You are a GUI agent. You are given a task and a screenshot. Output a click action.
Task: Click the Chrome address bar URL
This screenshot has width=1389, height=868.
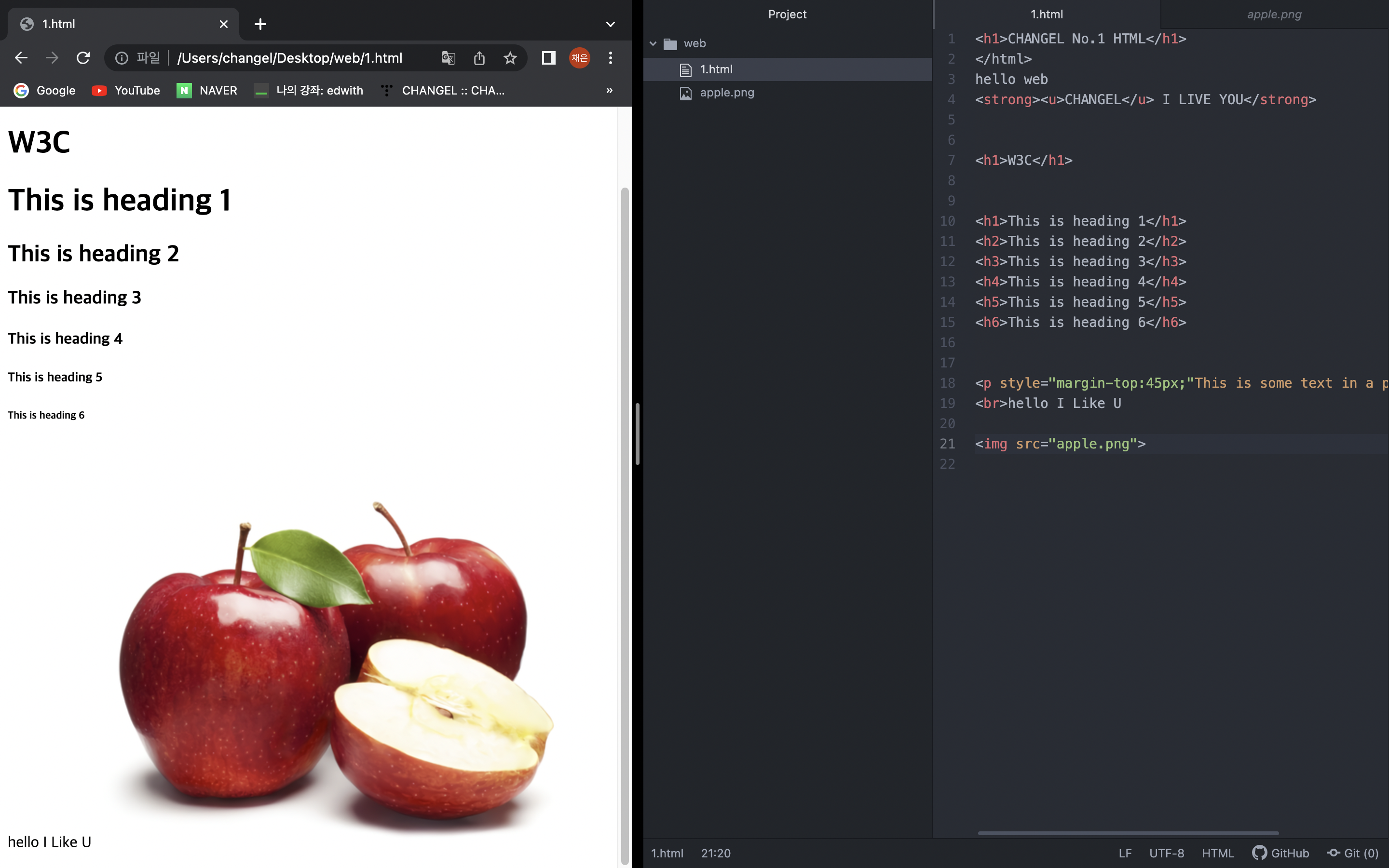[289, 58]
